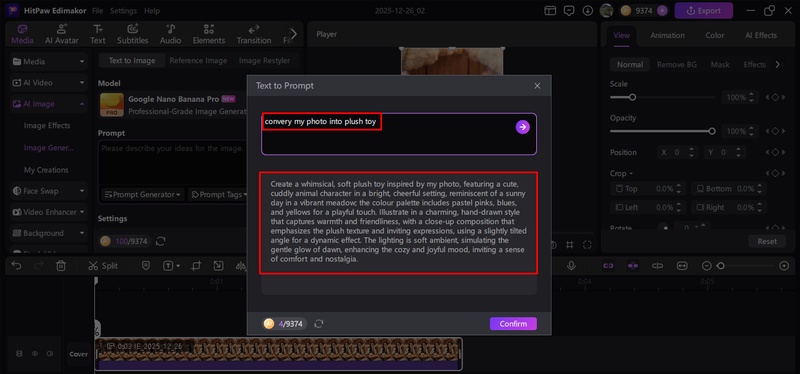Switch to the Reference Image tab
This screenshot has width=800, height=374.
coord(198,61)
